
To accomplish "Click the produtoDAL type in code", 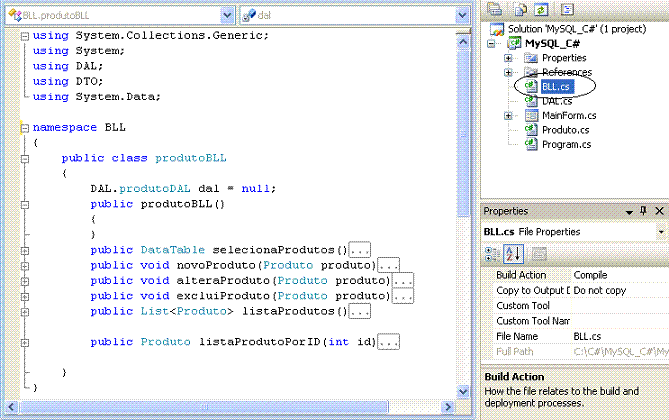I will coord(154,189).
